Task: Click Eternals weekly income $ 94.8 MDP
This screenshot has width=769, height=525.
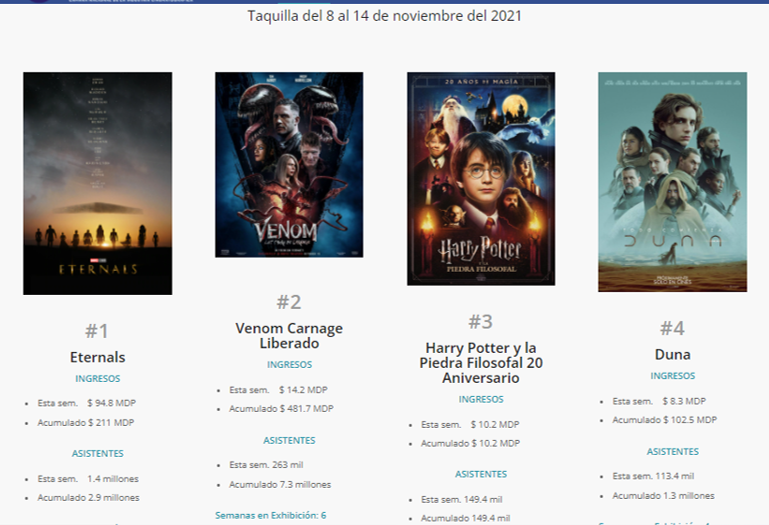Action: click(87, 403)
